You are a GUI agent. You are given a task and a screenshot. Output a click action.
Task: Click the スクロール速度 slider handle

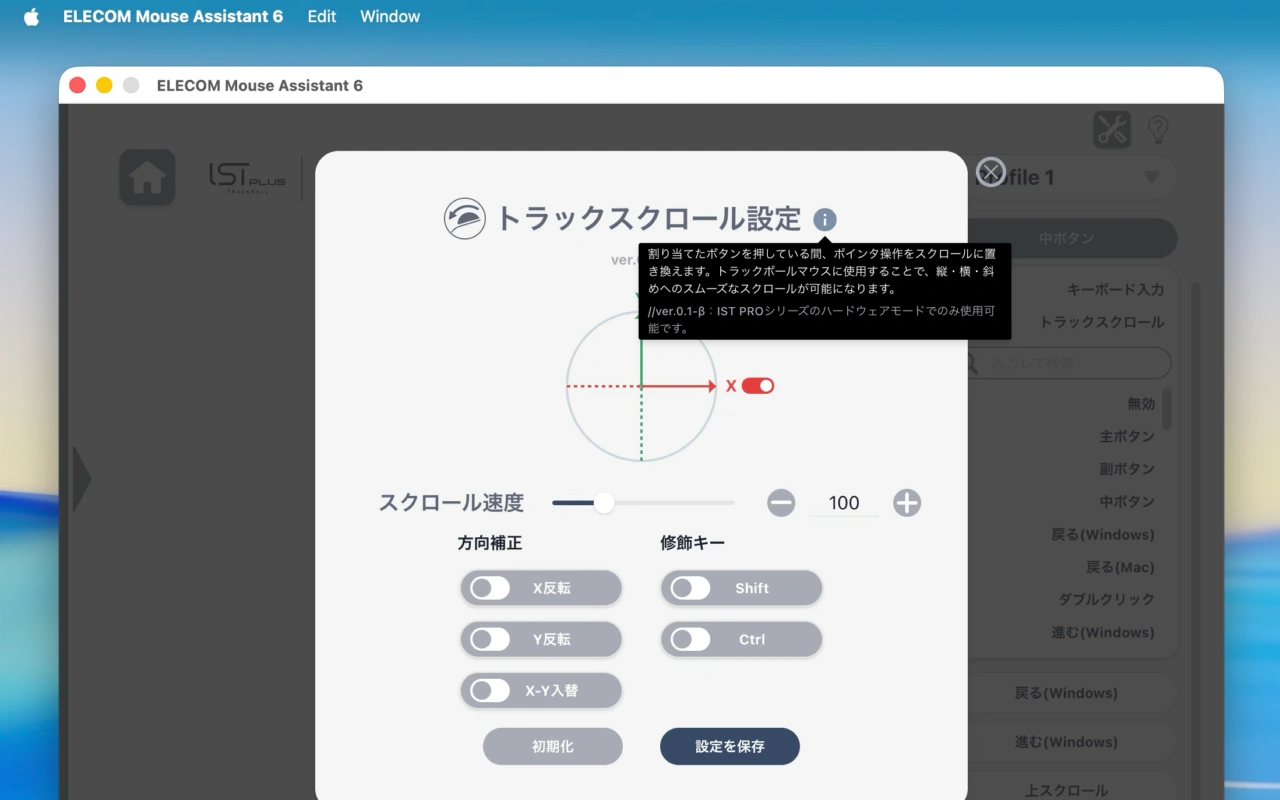(604, 503)
